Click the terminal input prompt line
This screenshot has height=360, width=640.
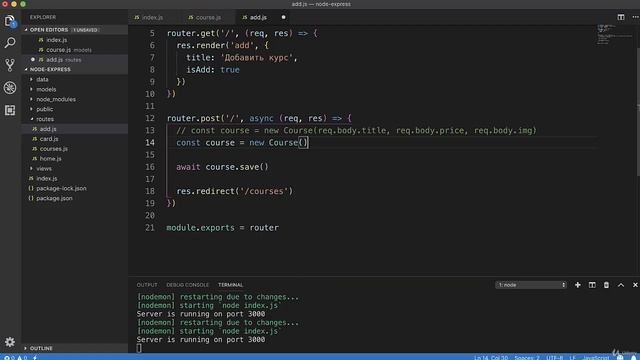139,348
